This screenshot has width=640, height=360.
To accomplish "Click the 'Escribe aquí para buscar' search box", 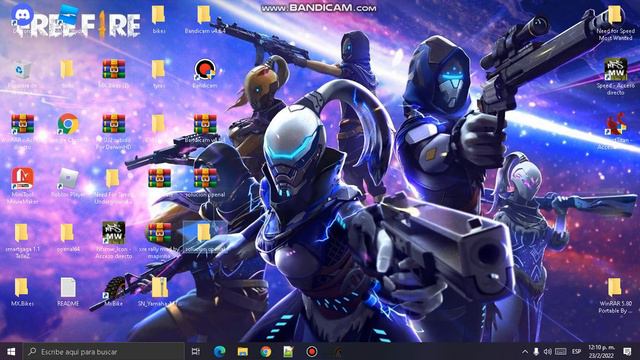I will click(104, 351).
